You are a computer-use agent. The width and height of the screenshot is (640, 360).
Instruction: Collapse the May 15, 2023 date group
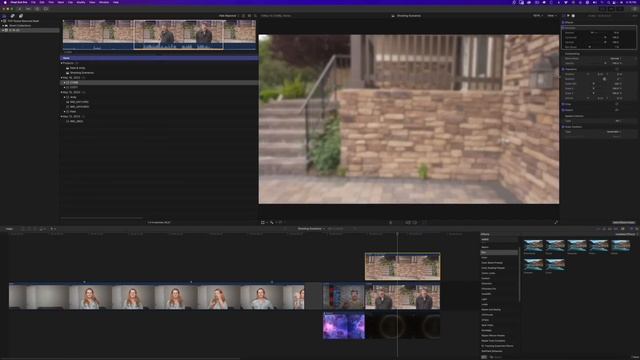click(x=62, y=92)
